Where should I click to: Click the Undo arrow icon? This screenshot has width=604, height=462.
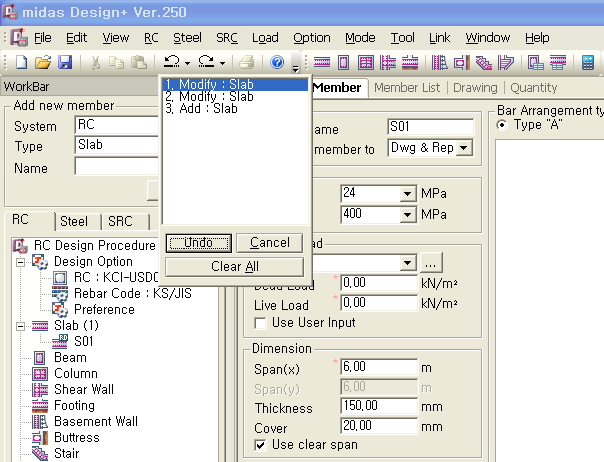pos(172,62)
